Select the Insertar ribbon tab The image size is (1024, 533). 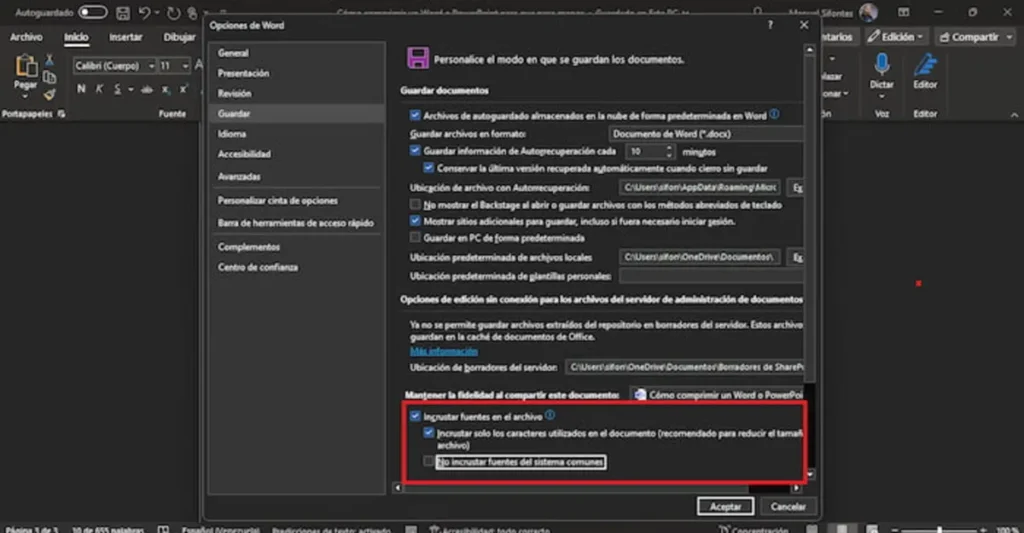click(x=125, y=37)
